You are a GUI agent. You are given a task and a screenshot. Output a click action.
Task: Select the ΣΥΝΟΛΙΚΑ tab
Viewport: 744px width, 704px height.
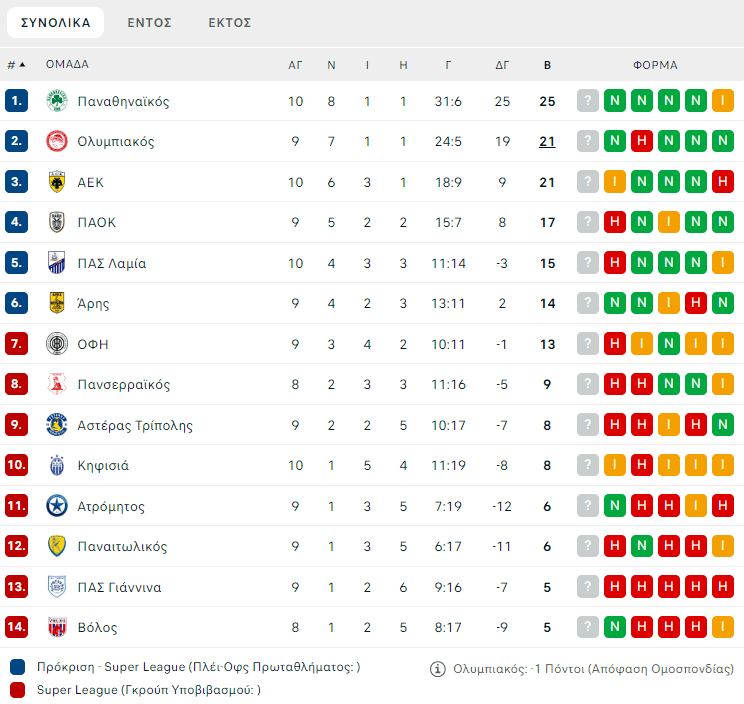(55, 22)
